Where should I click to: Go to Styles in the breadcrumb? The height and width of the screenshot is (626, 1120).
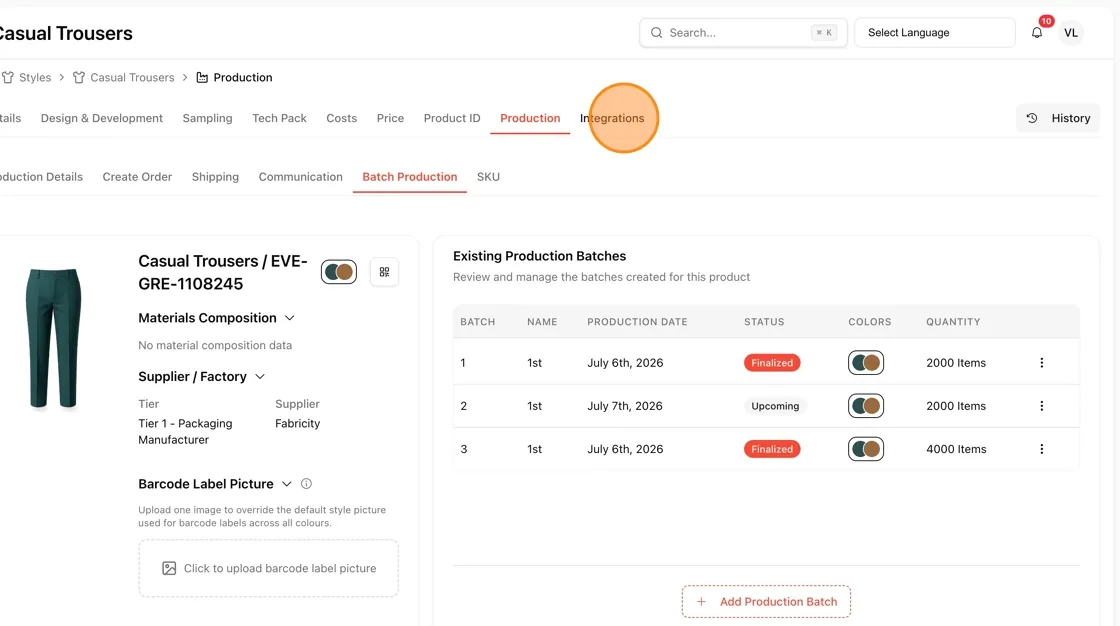(x=35, y=77)
